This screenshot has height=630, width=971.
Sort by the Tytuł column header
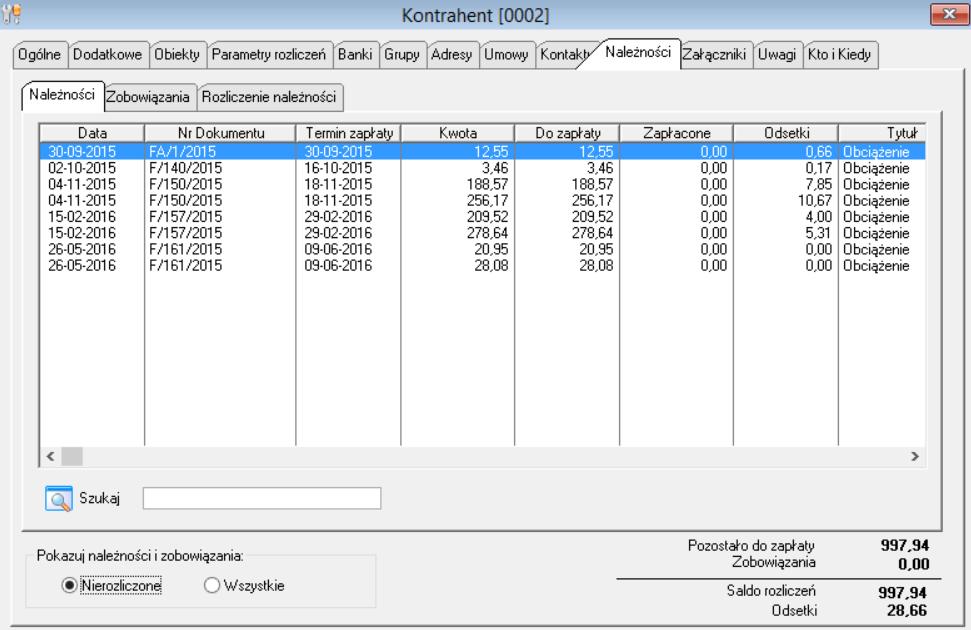coord(883,133)
